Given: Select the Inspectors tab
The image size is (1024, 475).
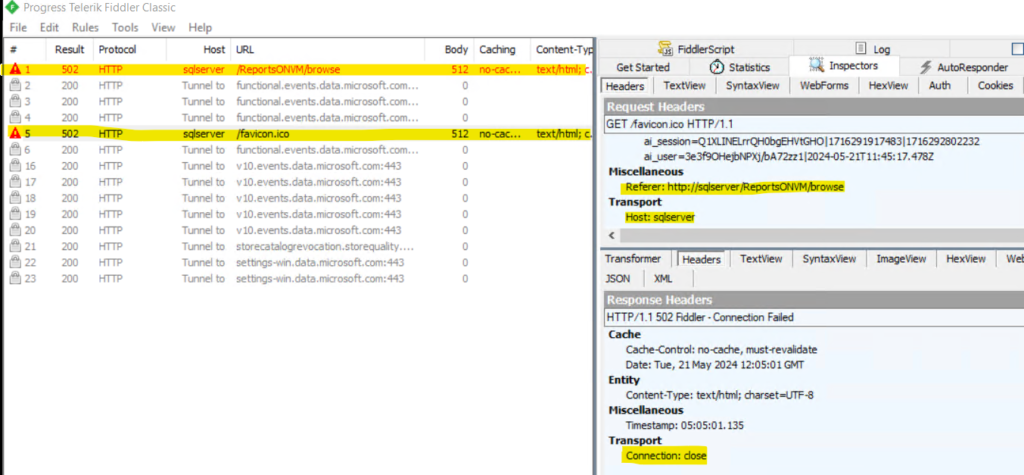Looking at the screenshot, I should point(844,65).
